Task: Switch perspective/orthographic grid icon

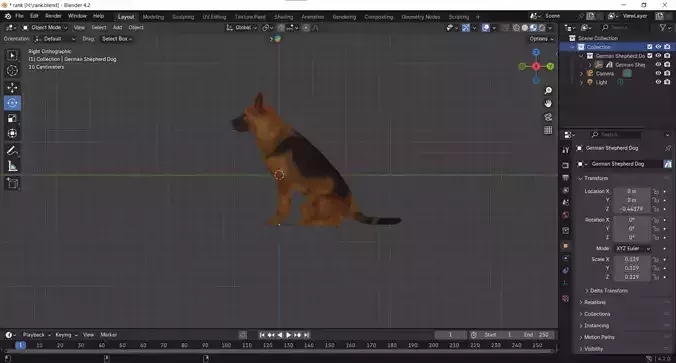Action: (548, 130)
